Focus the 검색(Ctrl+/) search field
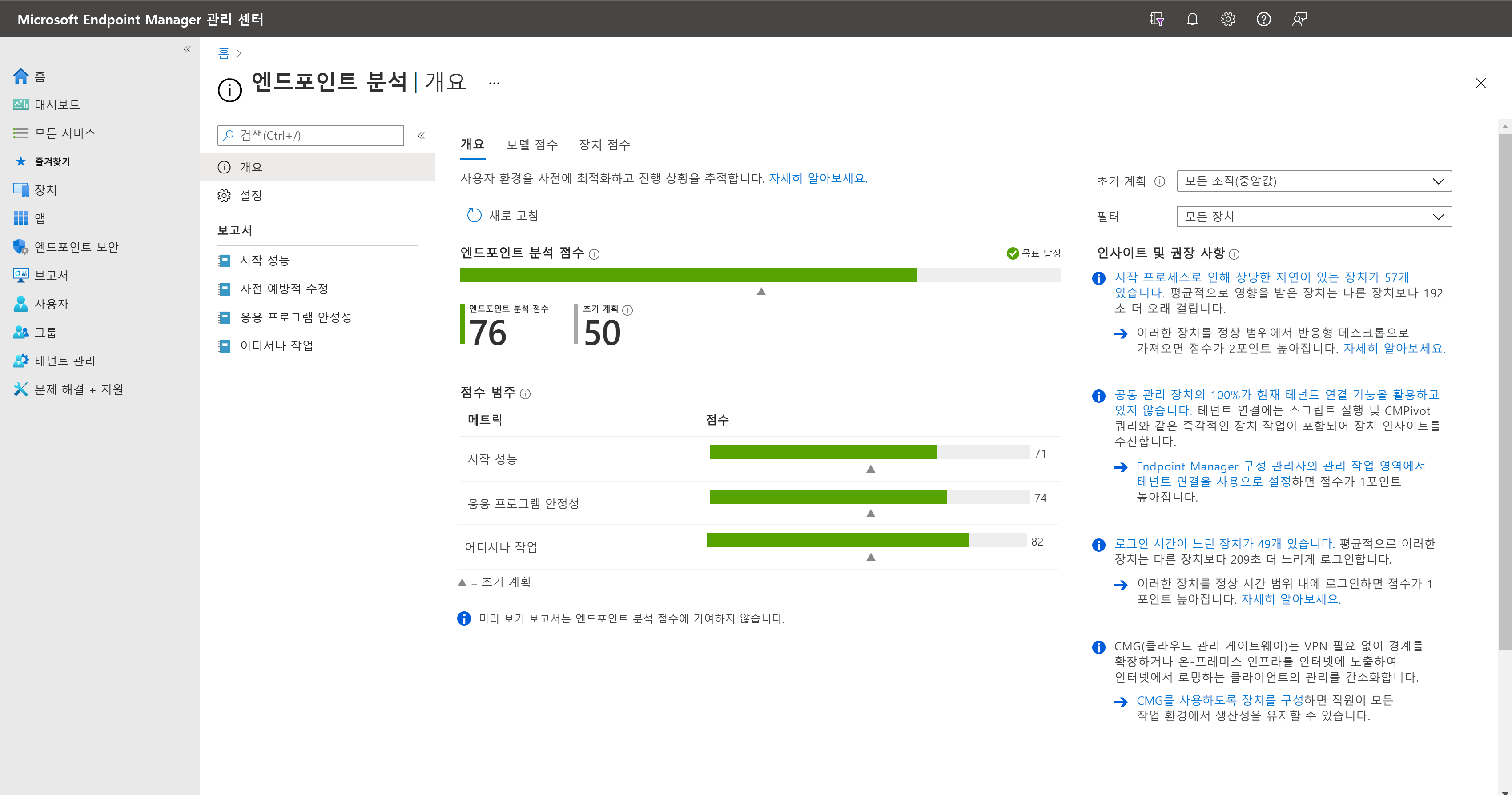This screenshot has width=1512, height=795. [310, 136]
